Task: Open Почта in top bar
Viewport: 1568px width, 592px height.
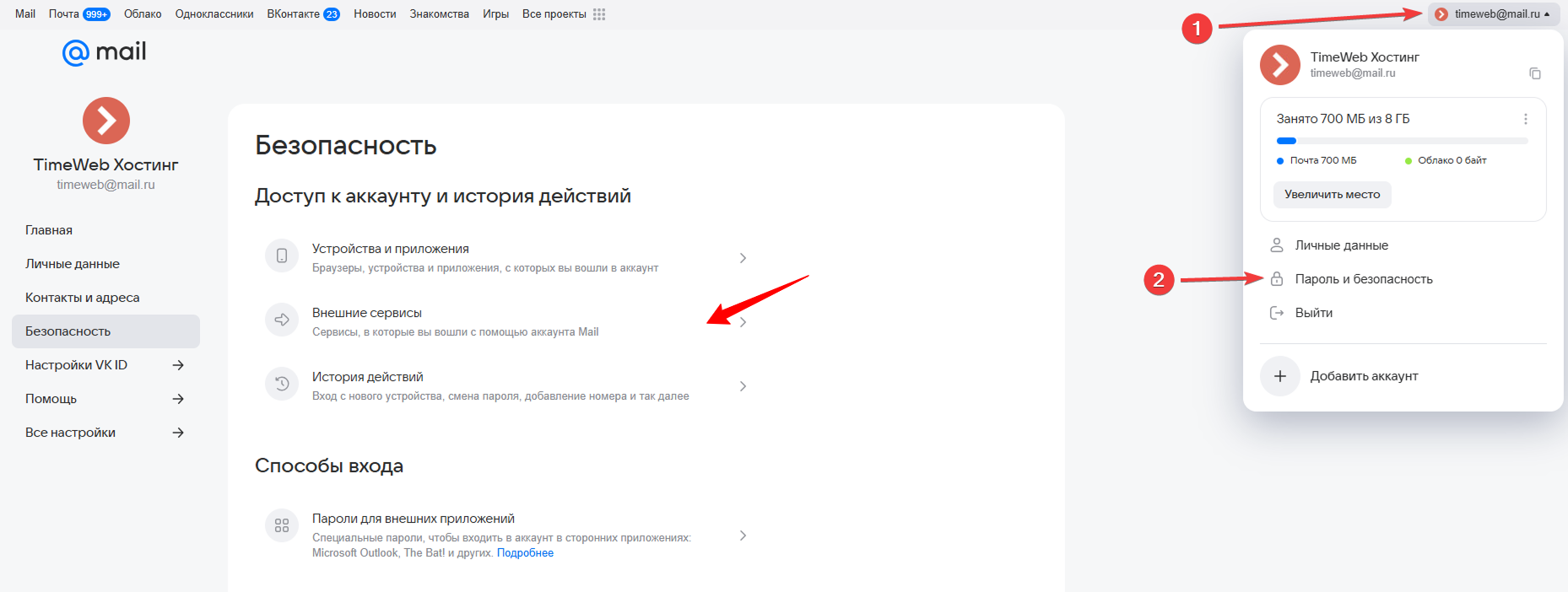Action: point(64,14)
